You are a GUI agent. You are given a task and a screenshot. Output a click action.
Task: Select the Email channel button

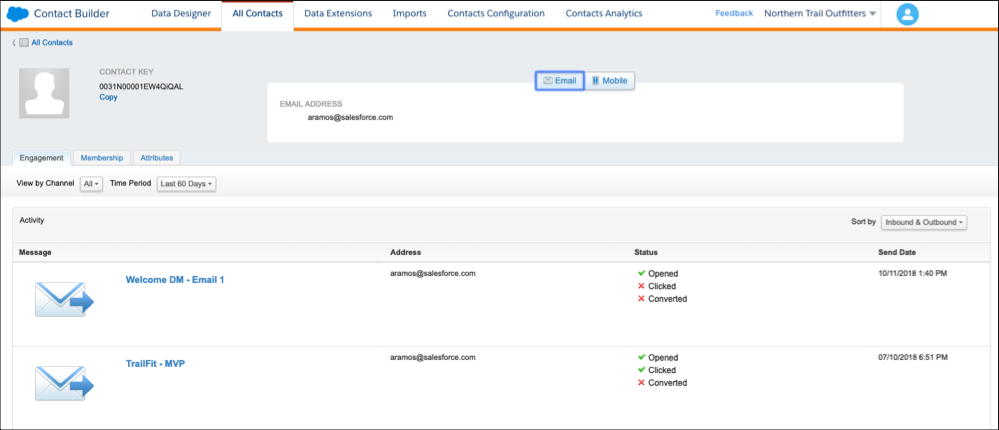pyautogui.click(x=559, y=81)
